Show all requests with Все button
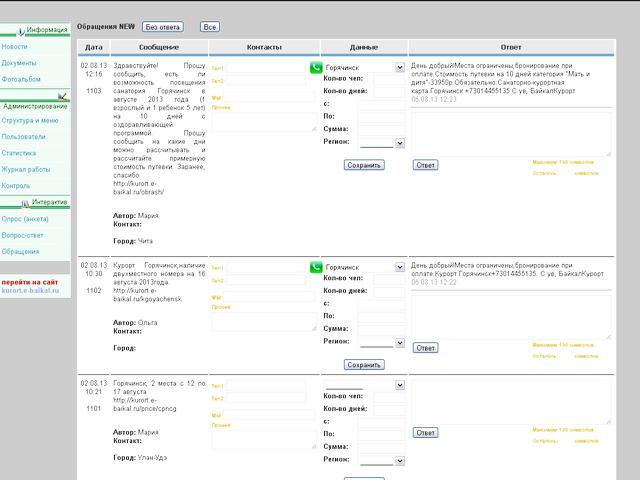 [210, 27]
